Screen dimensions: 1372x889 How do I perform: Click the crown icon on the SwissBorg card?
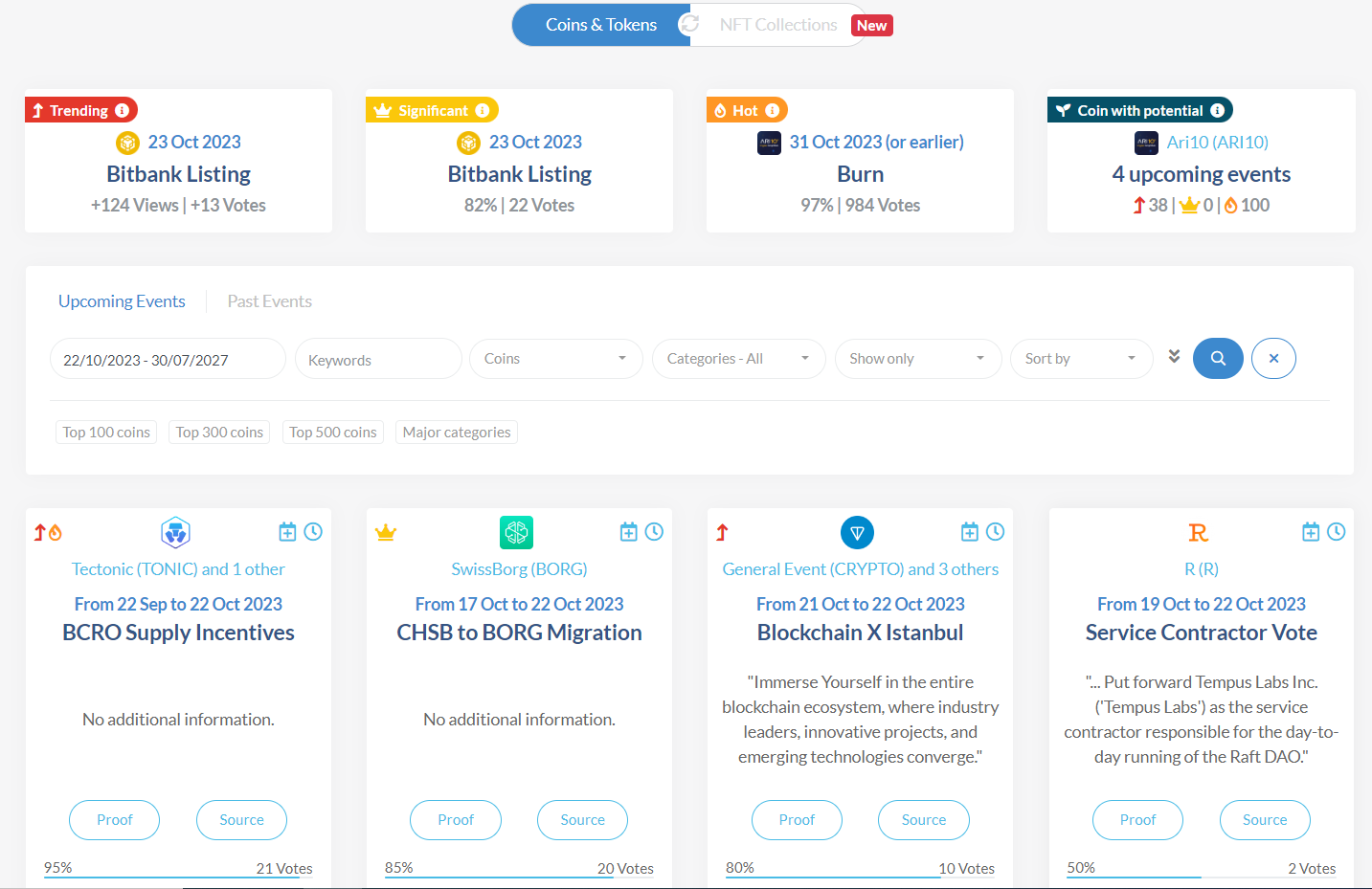386,533
